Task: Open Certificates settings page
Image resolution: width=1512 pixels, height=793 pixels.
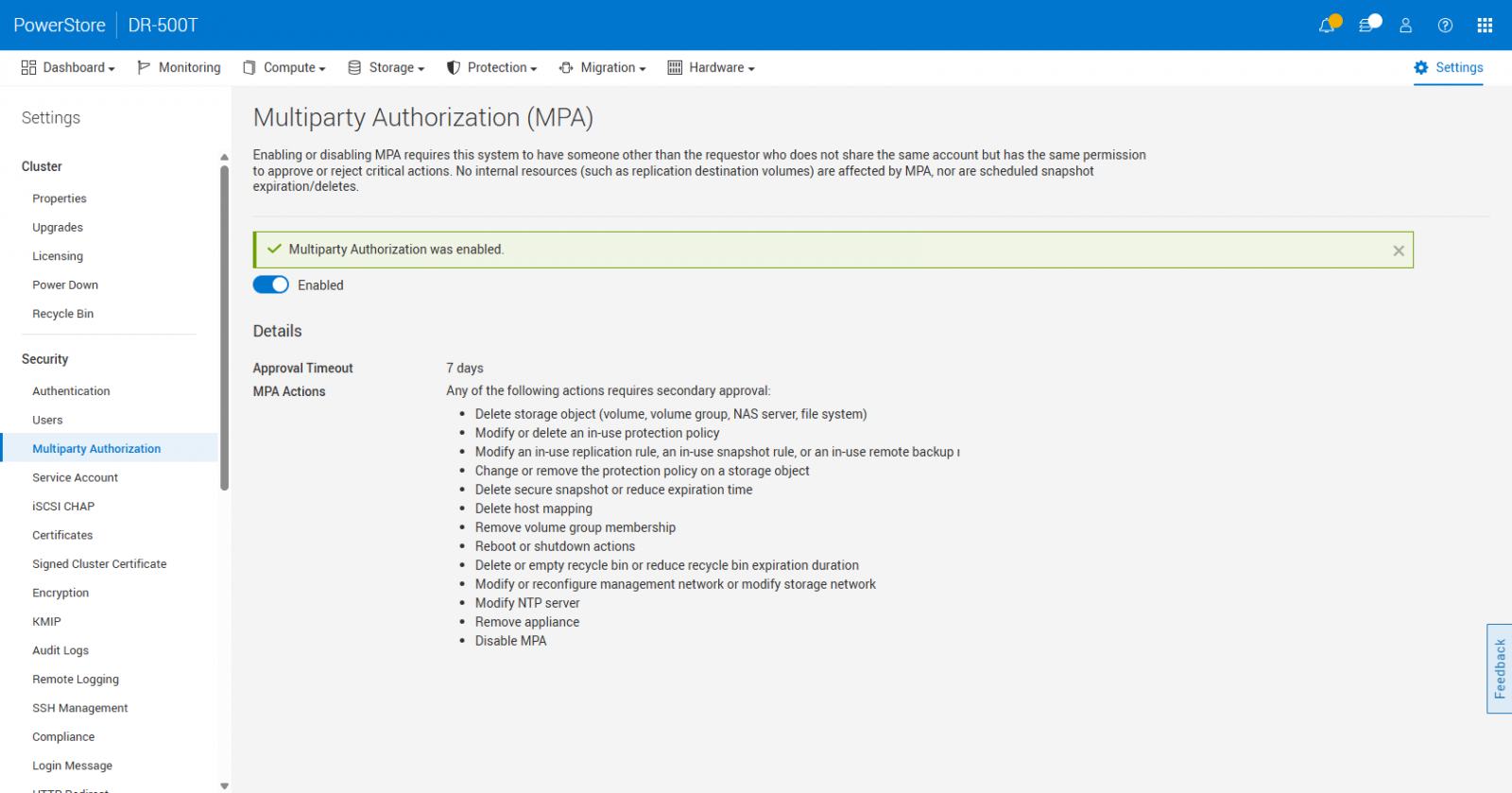Action: pos(62,535)
